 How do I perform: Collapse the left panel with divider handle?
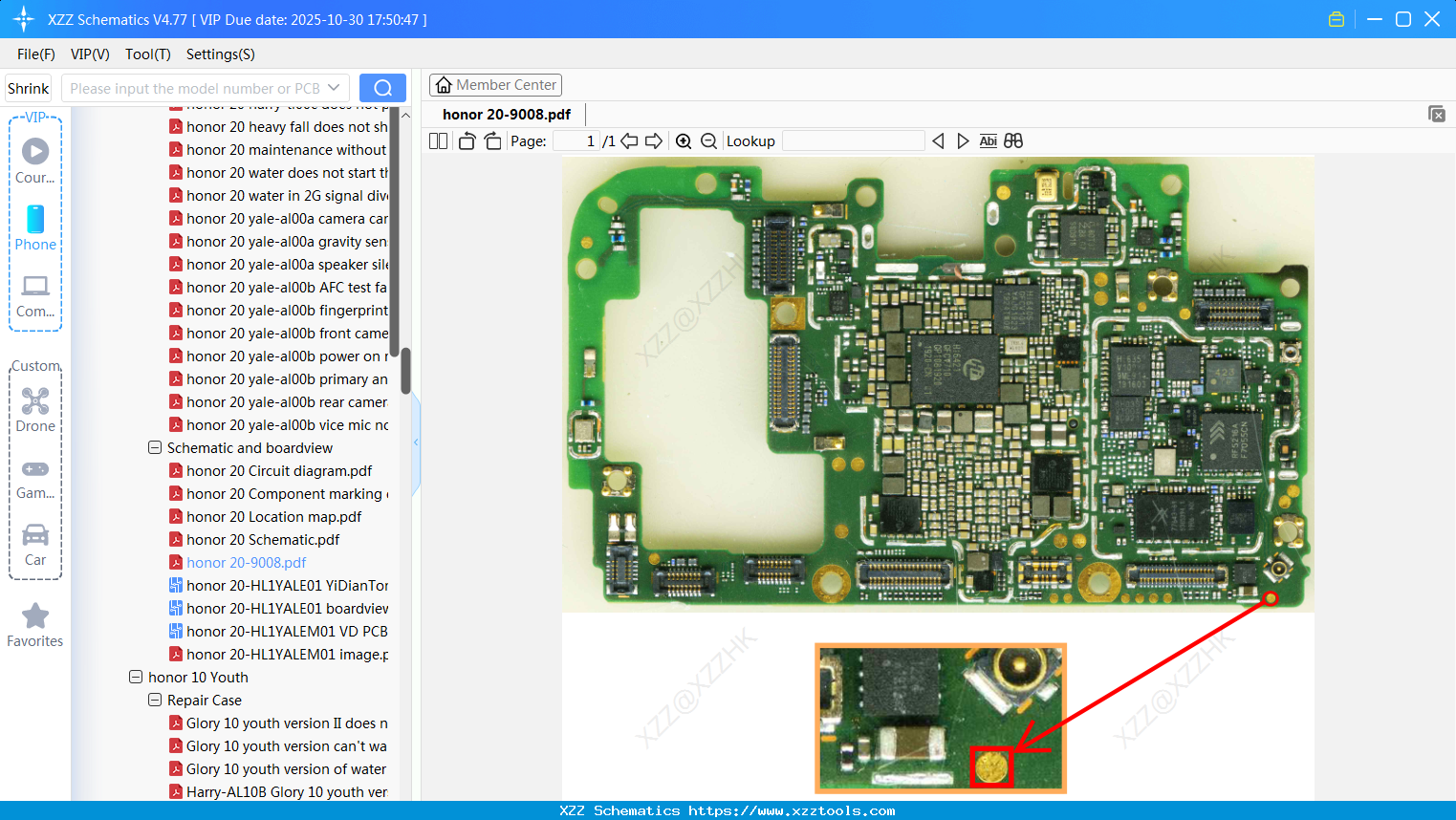pyautogui.click(x=416, y=442)
